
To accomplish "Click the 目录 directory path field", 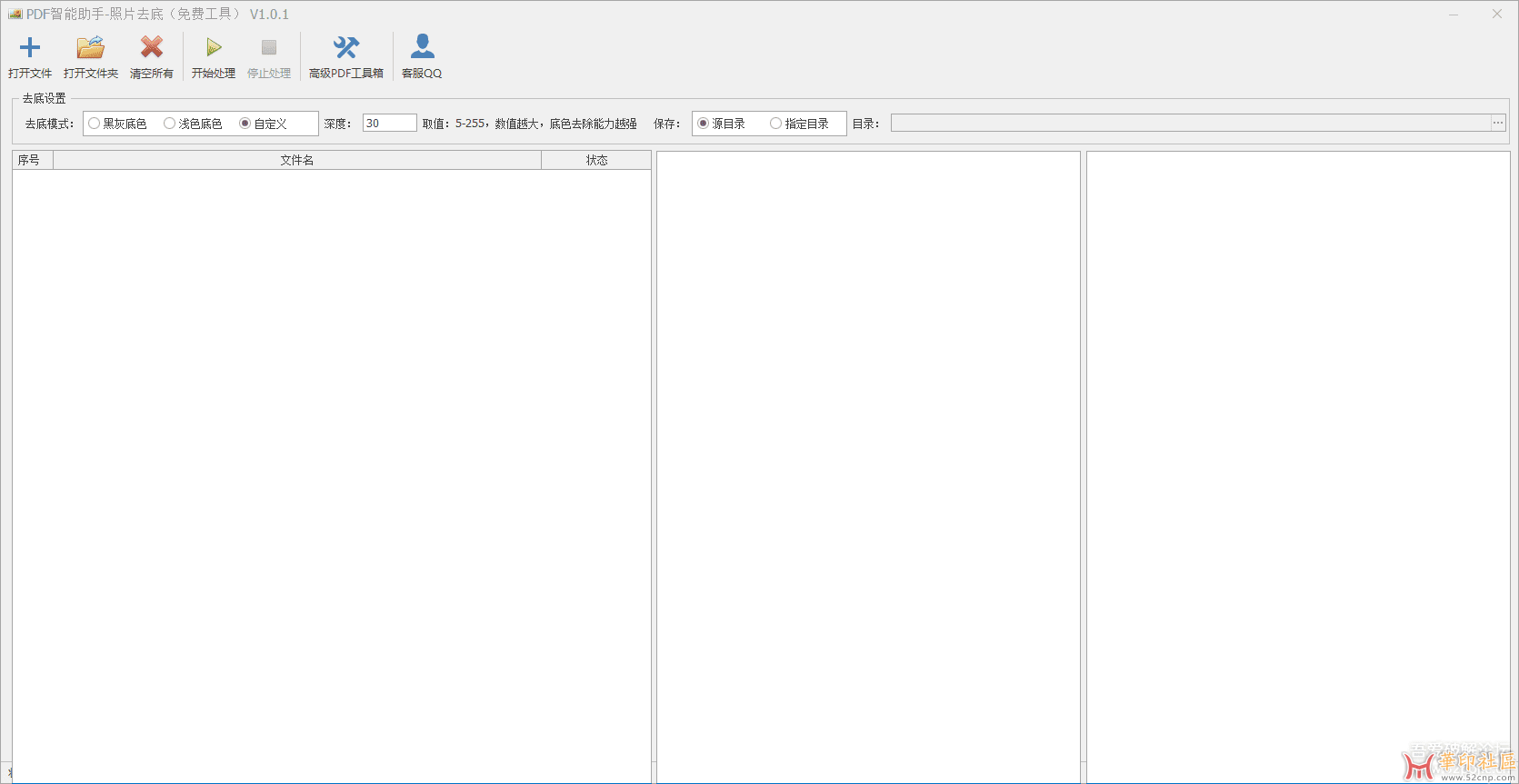I will click(1189, 124).
